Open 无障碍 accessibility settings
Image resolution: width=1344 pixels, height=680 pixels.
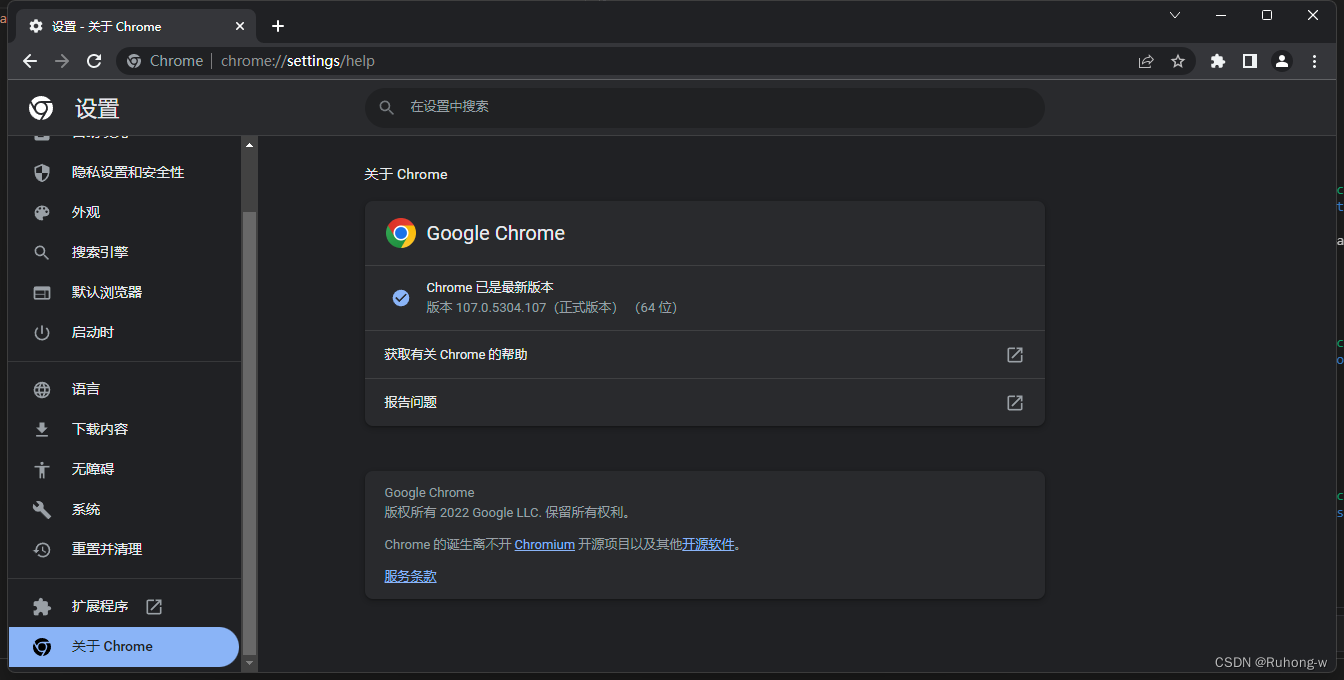pyautogui.click(x=124, y=469)
